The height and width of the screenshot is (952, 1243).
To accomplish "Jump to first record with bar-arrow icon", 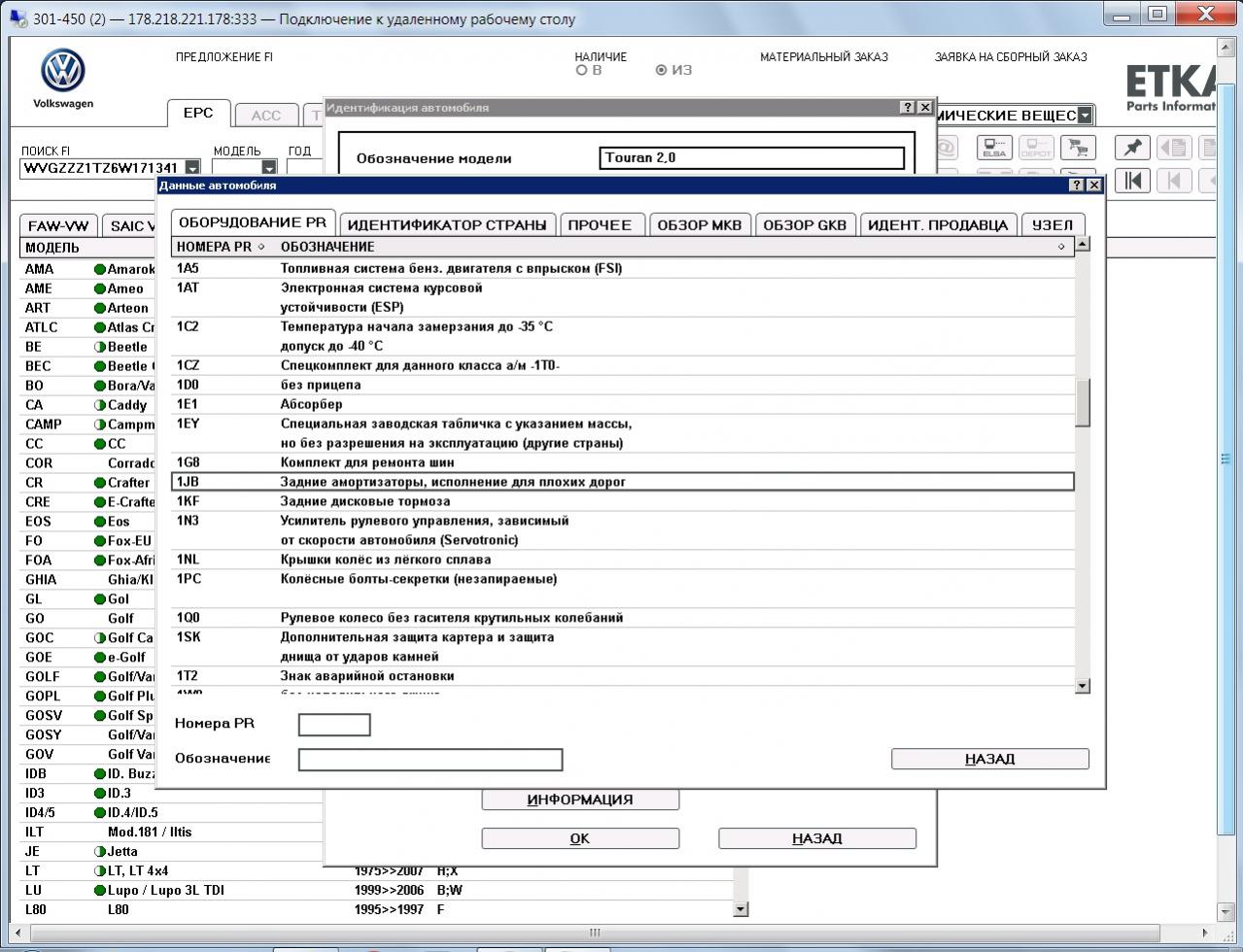I will (1132, 180).
